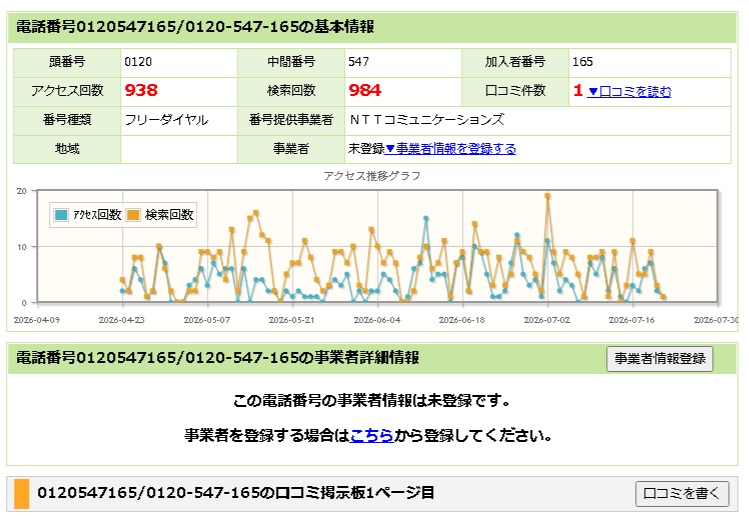
Task: Click the アクセス推移グラフ title
Action: coord(372,176)
